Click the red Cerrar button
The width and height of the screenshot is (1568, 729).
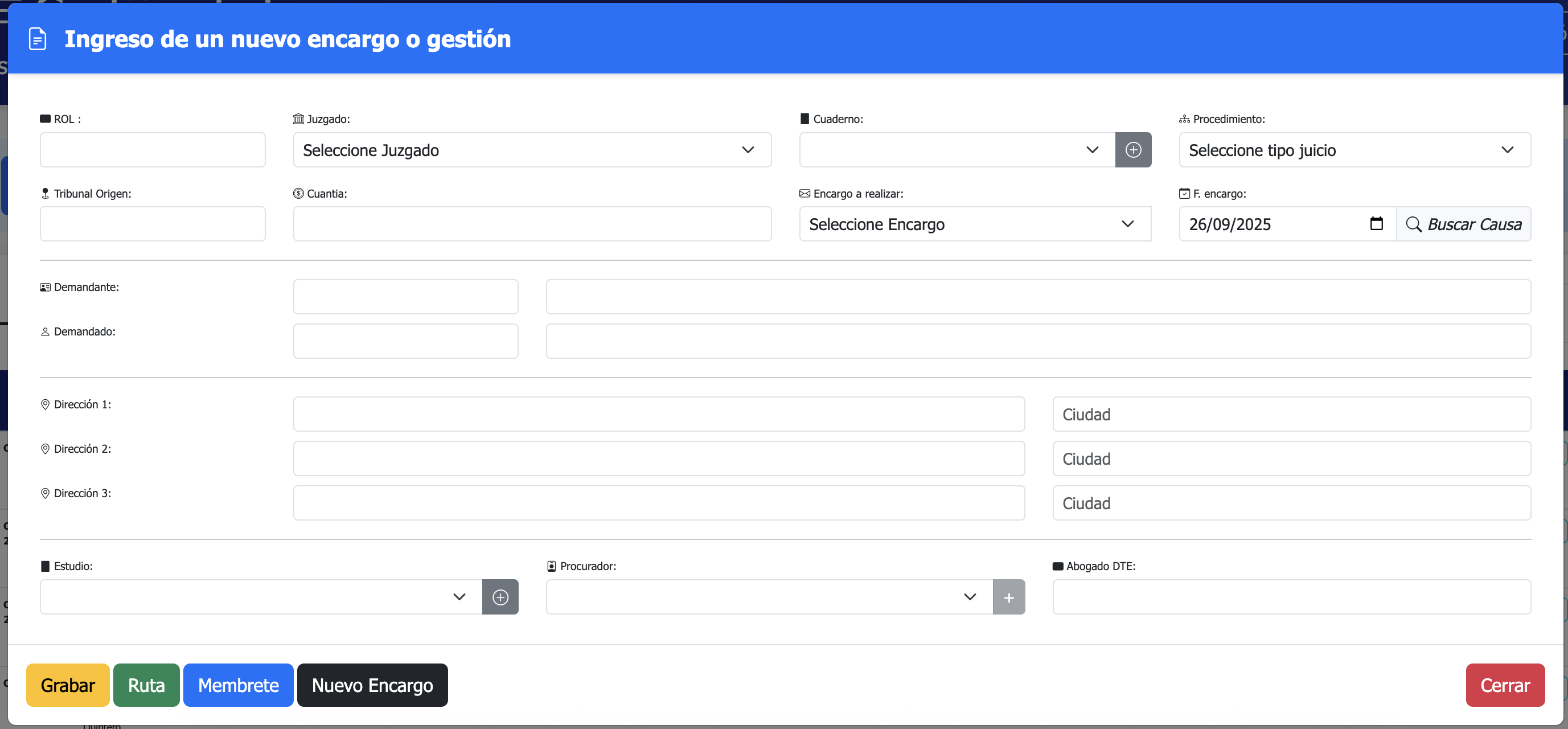pyautogui.click(x=1505, y=685)
